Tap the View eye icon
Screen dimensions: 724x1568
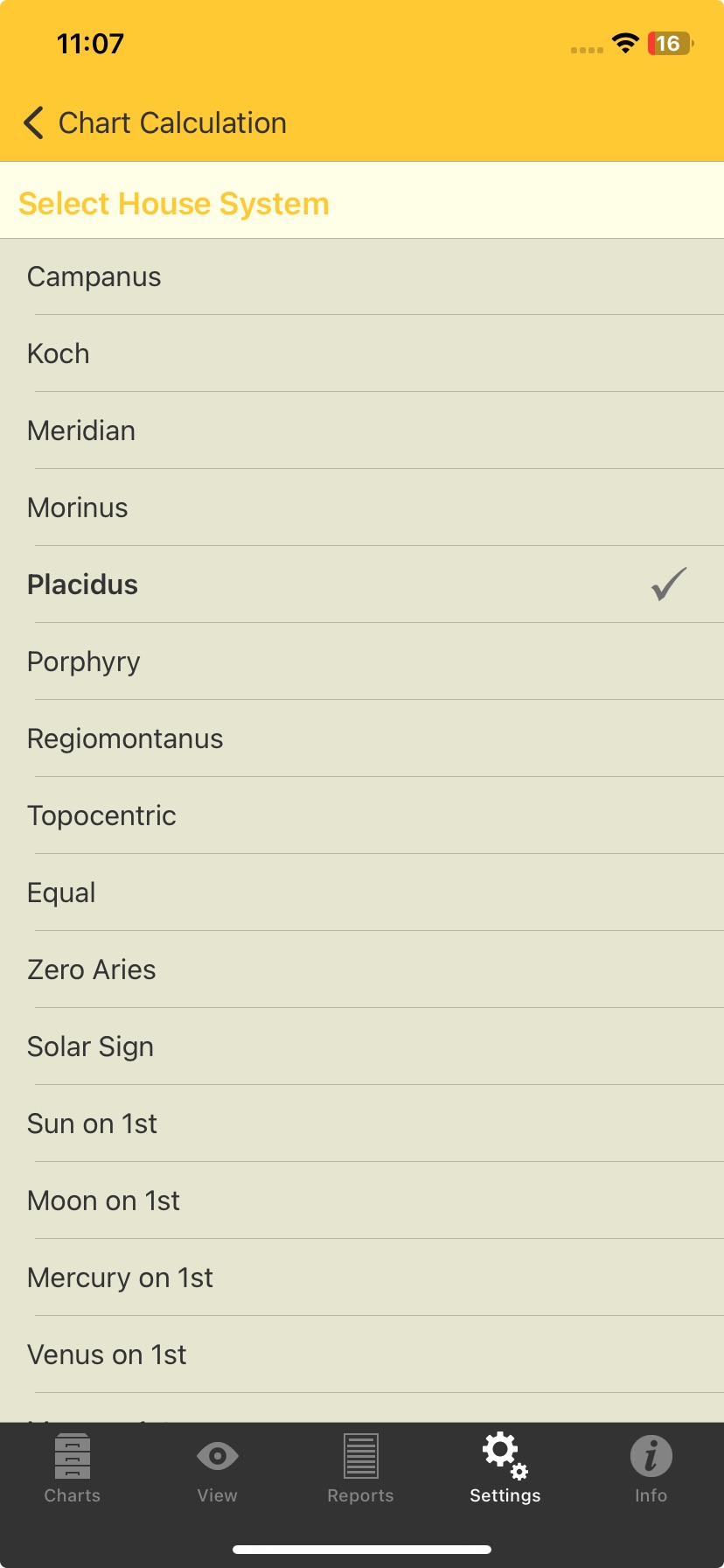point(217,1456)
